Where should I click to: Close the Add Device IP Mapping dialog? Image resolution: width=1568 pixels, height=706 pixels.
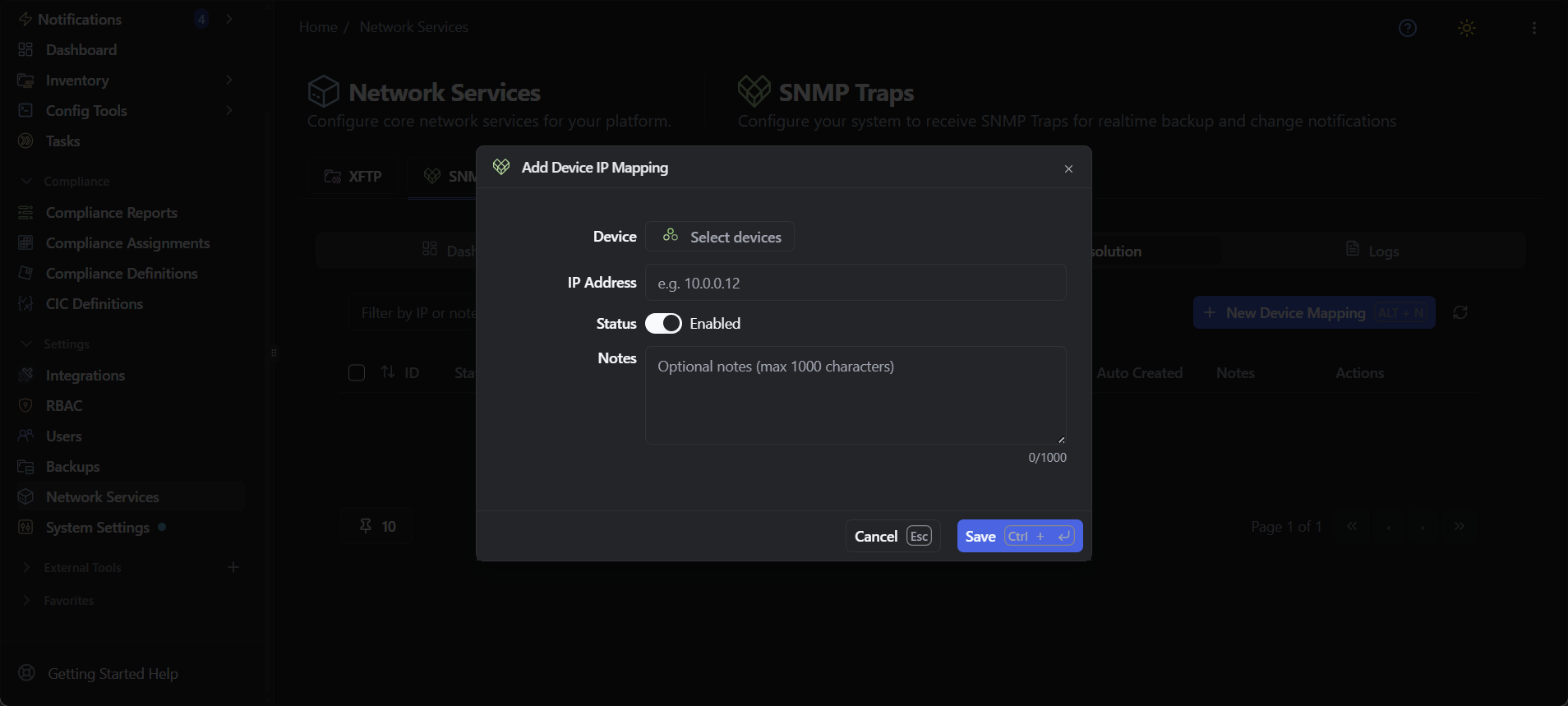[x=1068, y=168]
